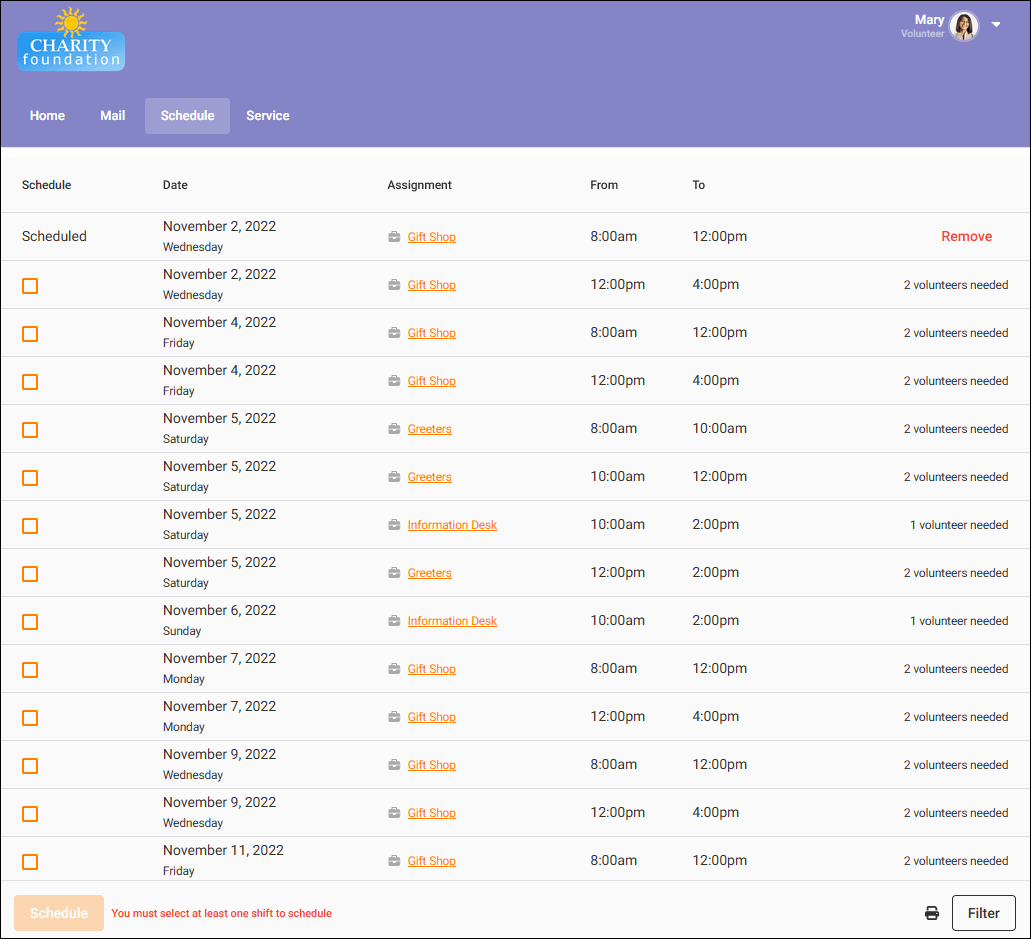1031x939 pixels.
Task: Open the profile dropdown next to Mary
Action: point(996,25)
